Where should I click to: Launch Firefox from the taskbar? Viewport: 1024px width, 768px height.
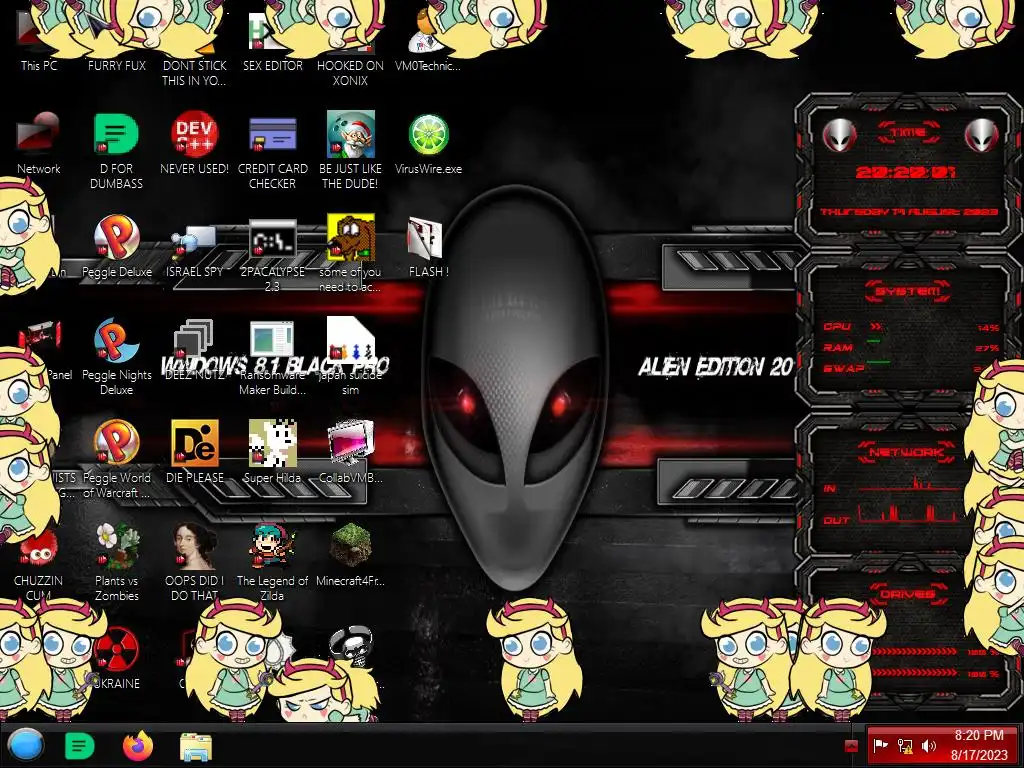tap(138, 745)
